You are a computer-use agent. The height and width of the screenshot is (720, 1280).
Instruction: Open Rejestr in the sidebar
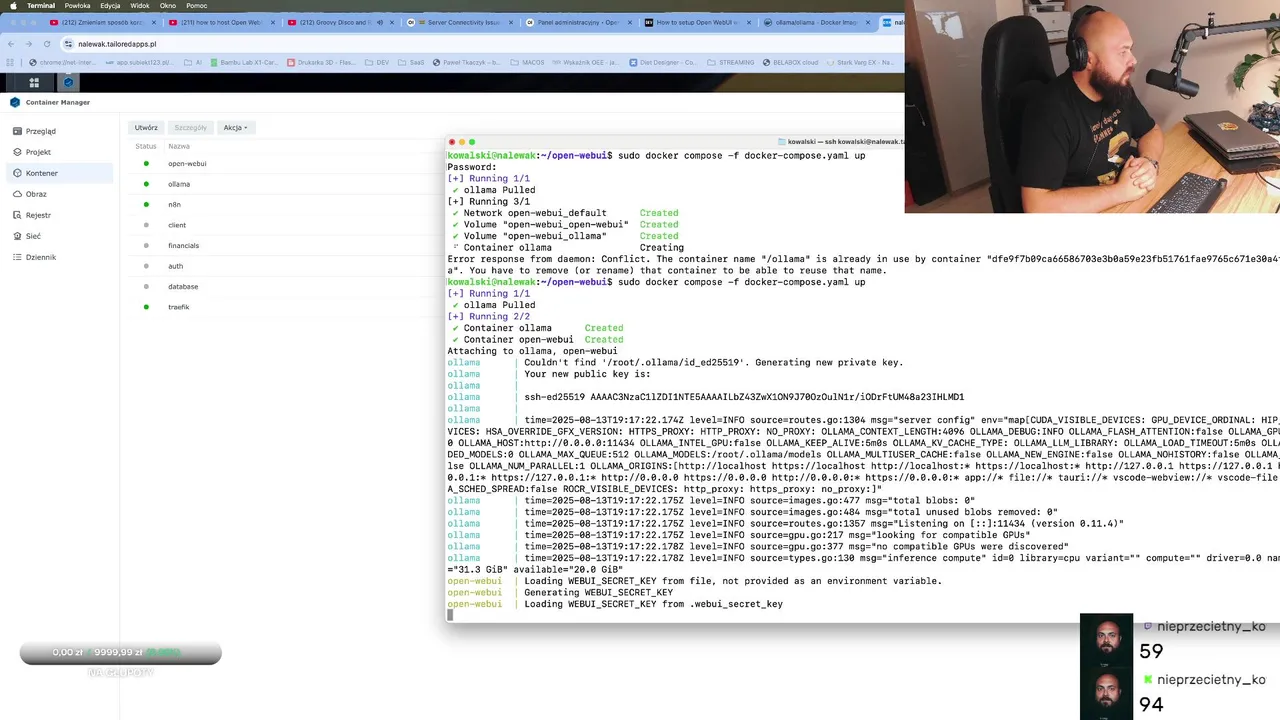(x=60, y=215)
